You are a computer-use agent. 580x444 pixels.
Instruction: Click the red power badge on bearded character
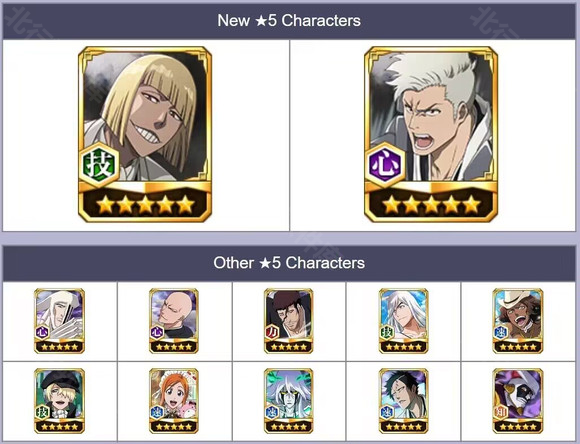coord(272,332)
